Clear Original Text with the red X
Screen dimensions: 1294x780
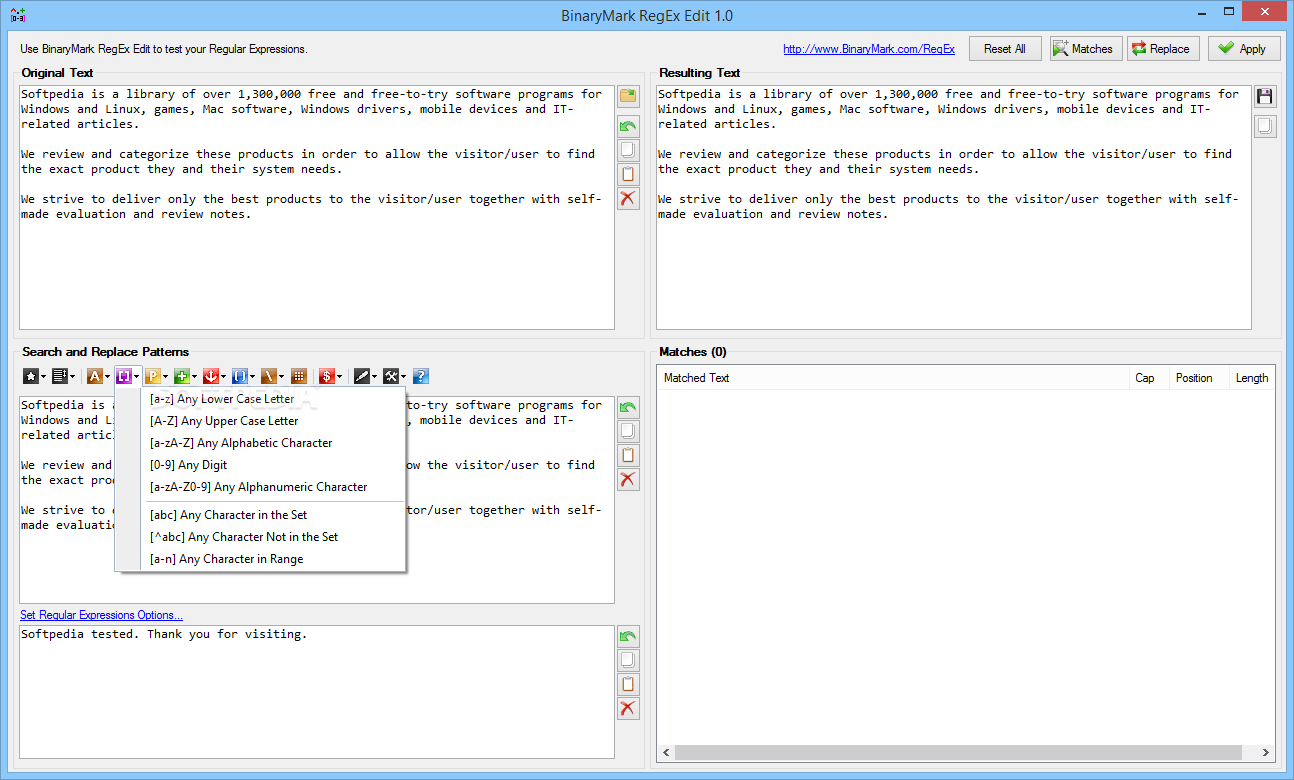coord(628,198)
